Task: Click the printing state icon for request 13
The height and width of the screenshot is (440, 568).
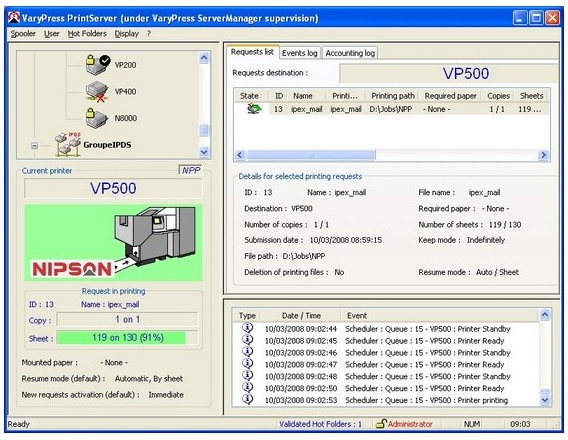Action: point(254,109)
